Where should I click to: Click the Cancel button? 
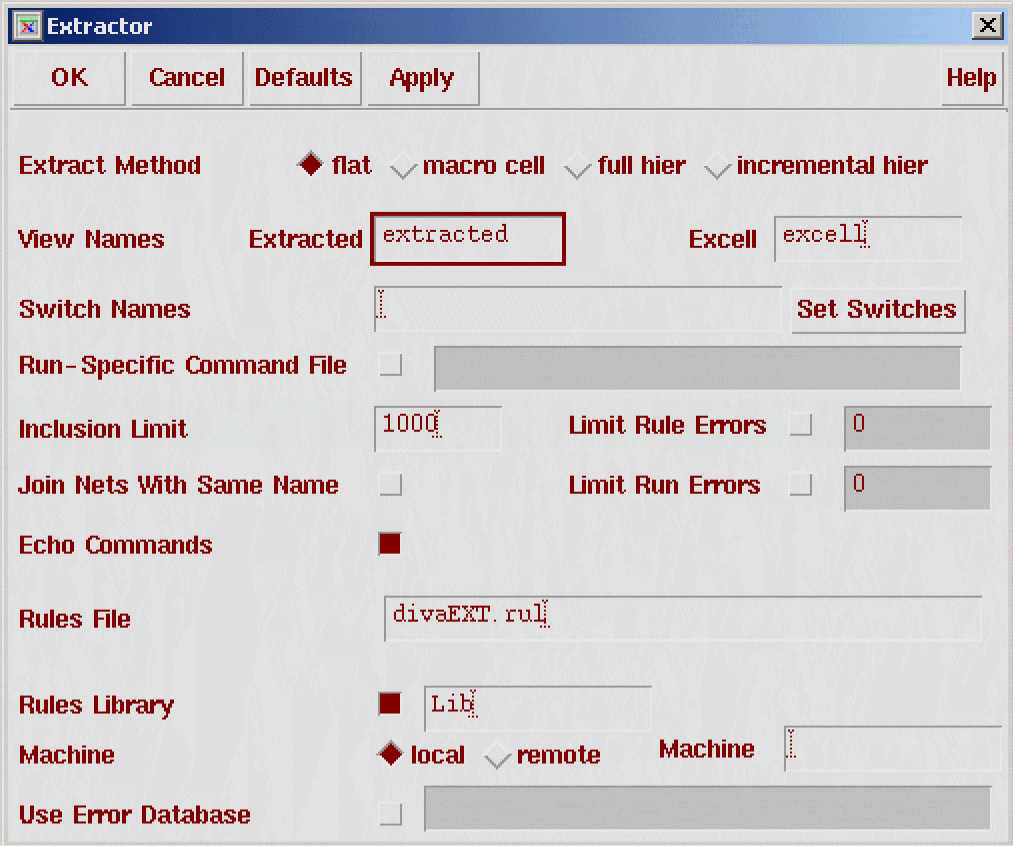(187, 77)
